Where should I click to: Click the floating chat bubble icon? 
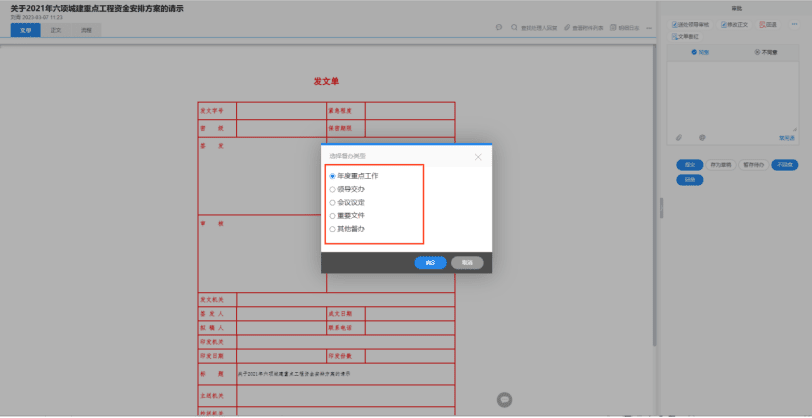tap(504, 399)
